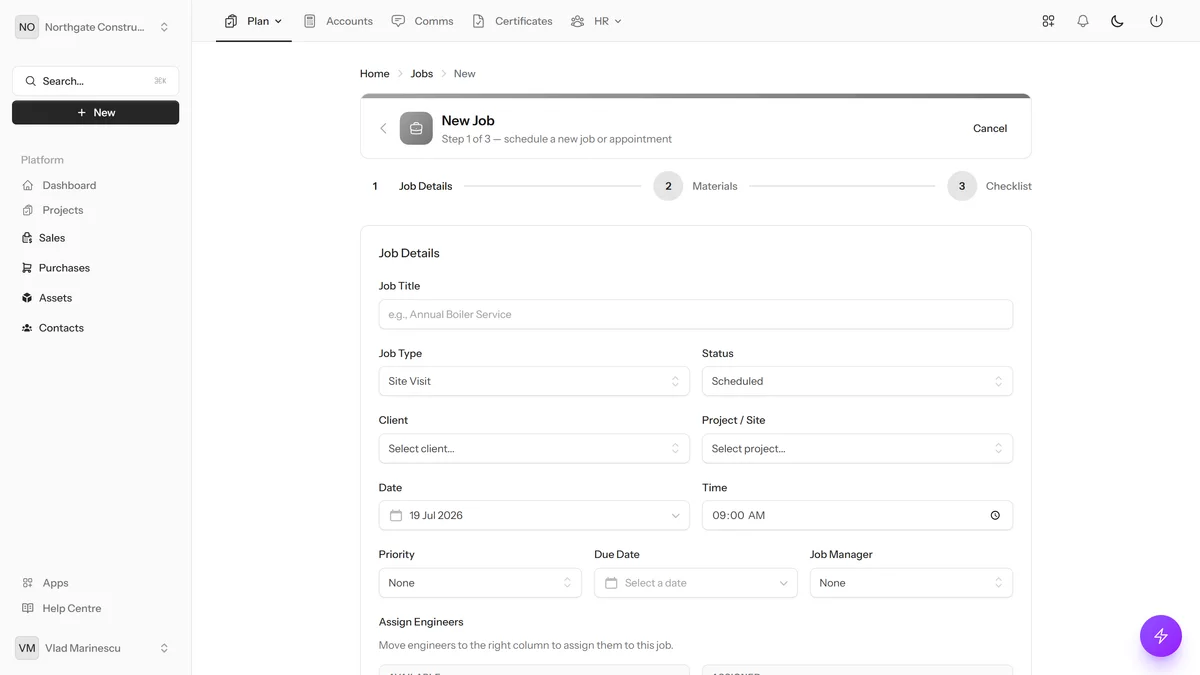Click the VM user avatar

(x=27, y=648)
